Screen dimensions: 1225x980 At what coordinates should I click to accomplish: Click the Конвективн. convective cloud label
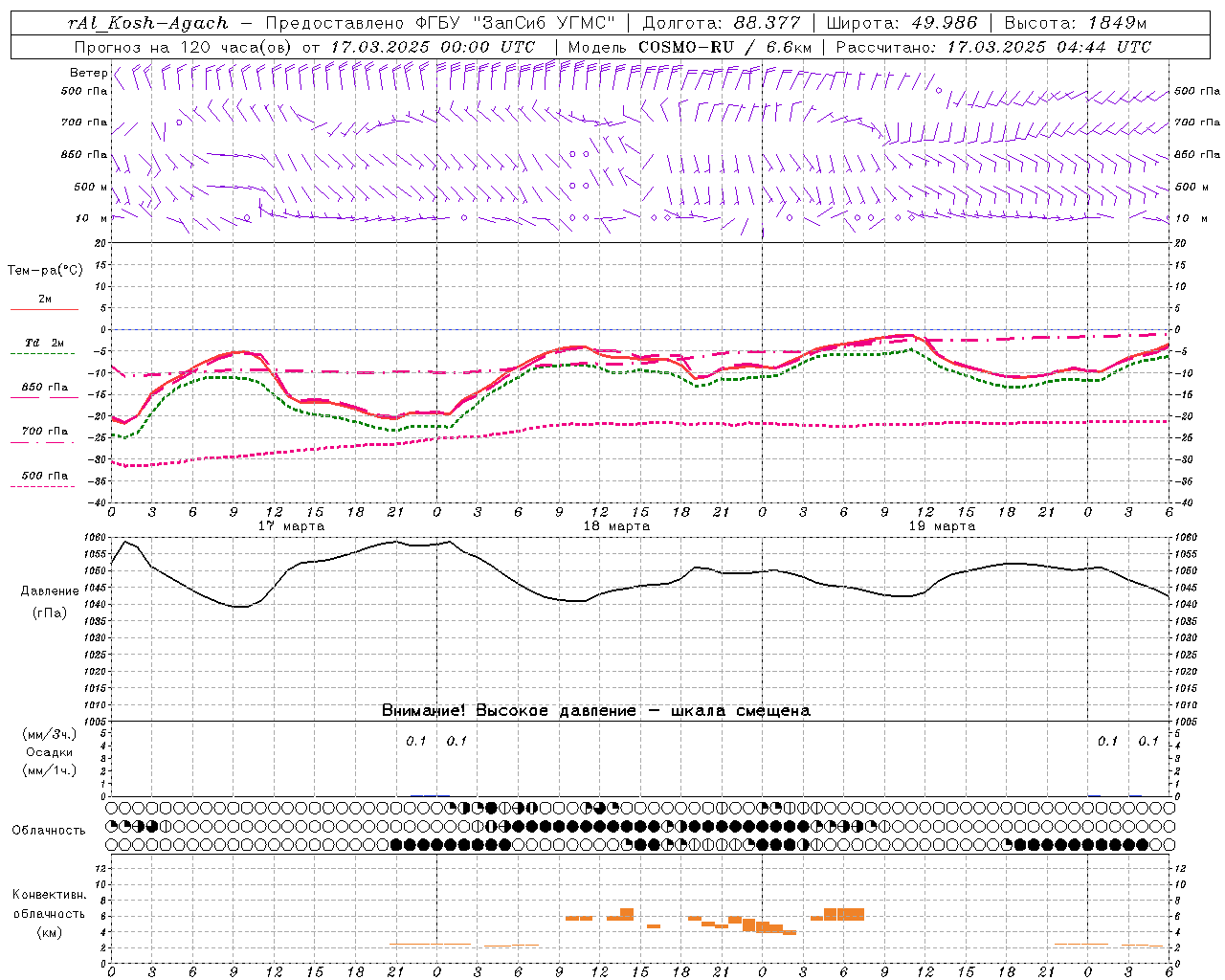tap(49, 895)
